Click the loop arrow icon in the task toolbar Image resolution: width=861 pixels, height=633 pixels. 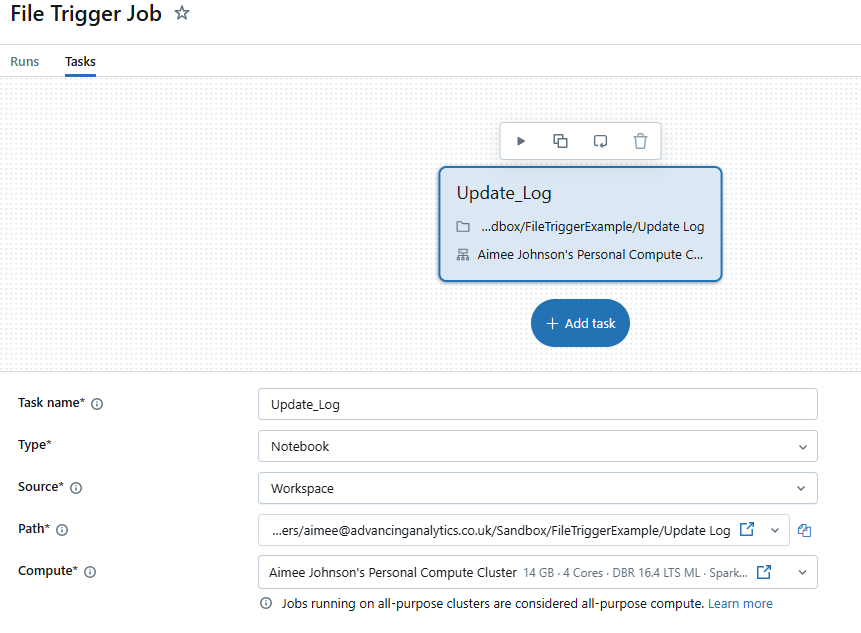[600, 141]
